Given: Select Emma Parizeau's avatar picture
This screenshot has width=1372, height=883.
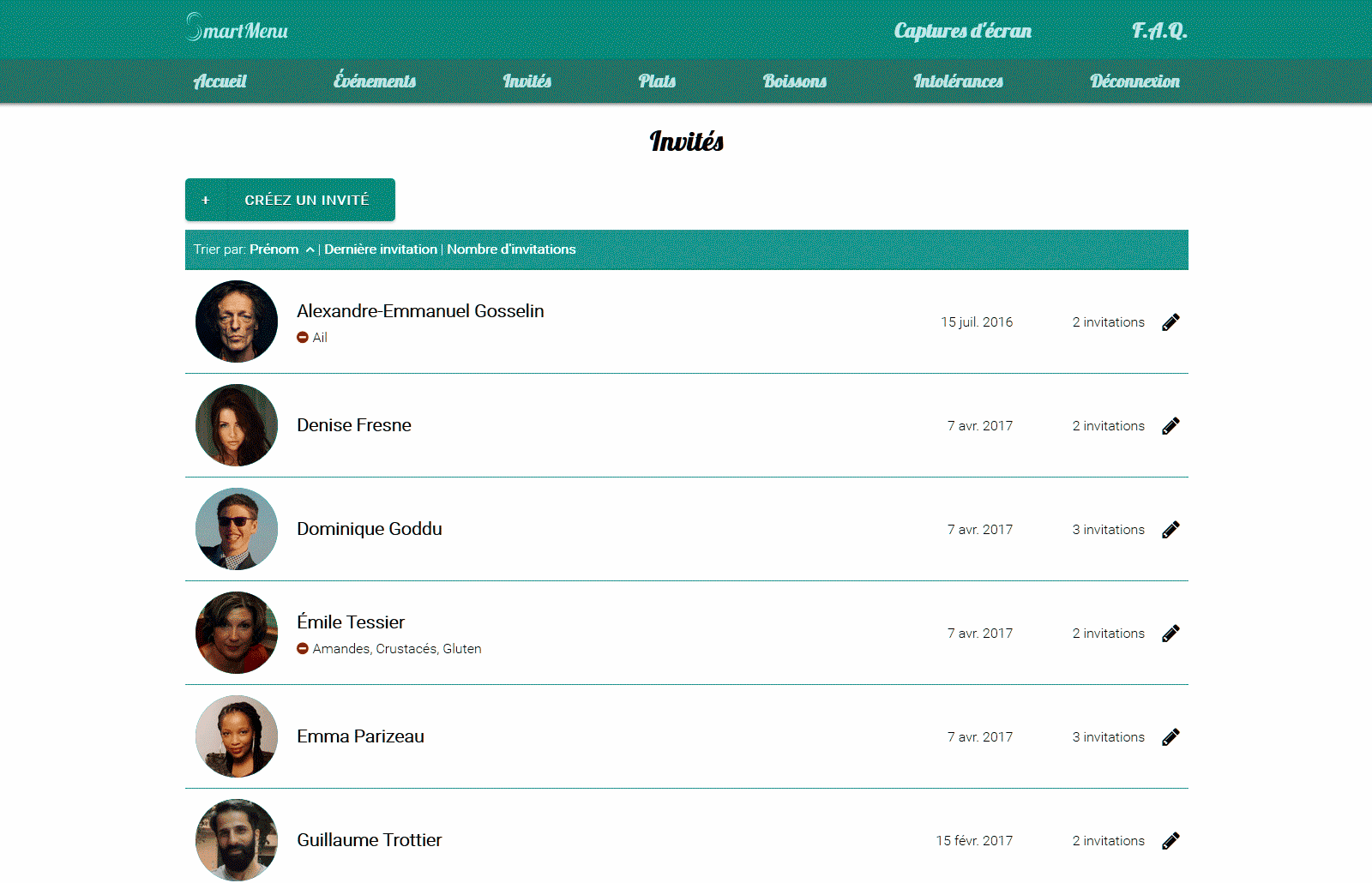Looking at the screenshot, I should [237, 736].
